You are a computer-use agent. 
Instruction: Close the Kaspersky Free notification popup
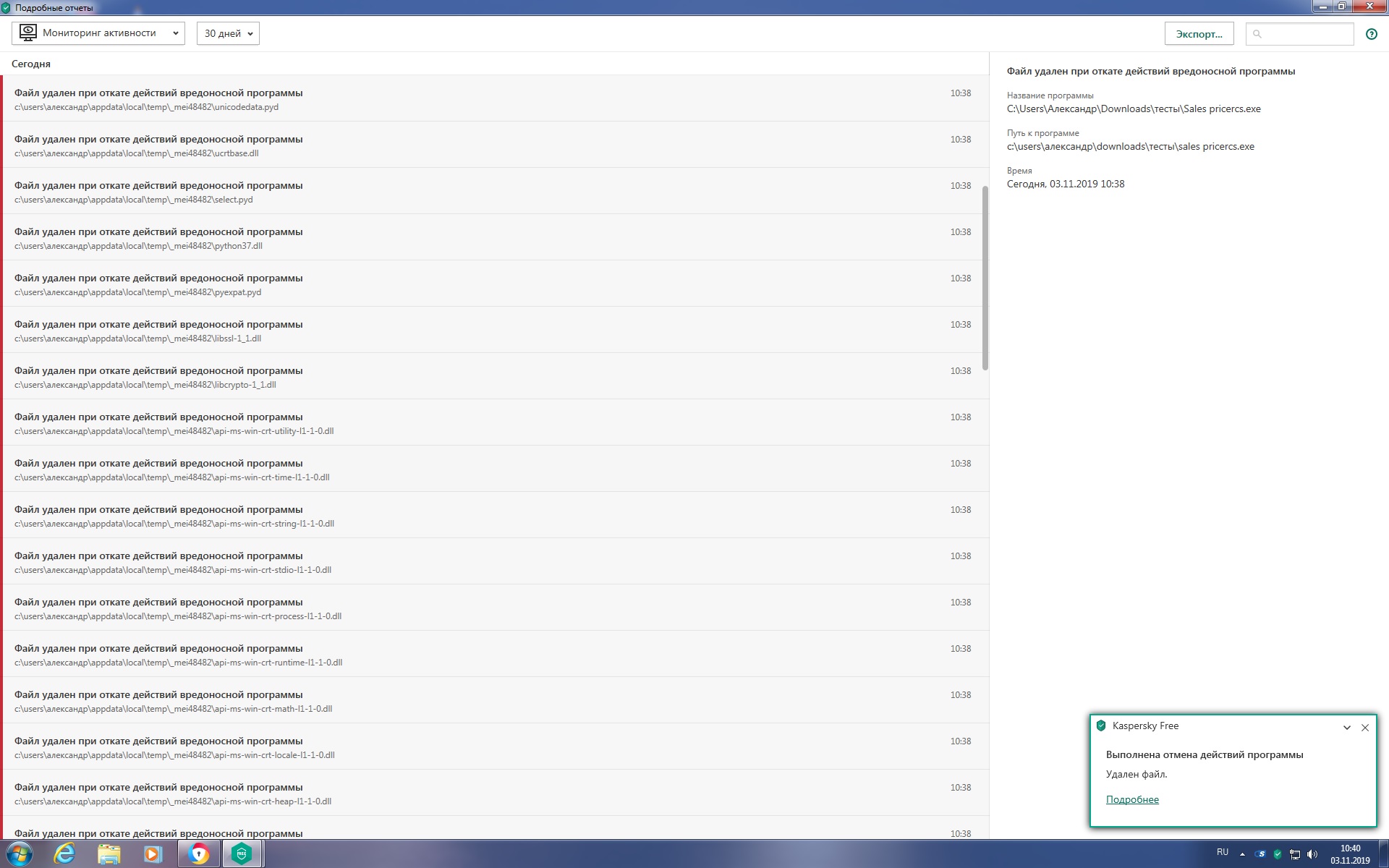point(1365,728)
